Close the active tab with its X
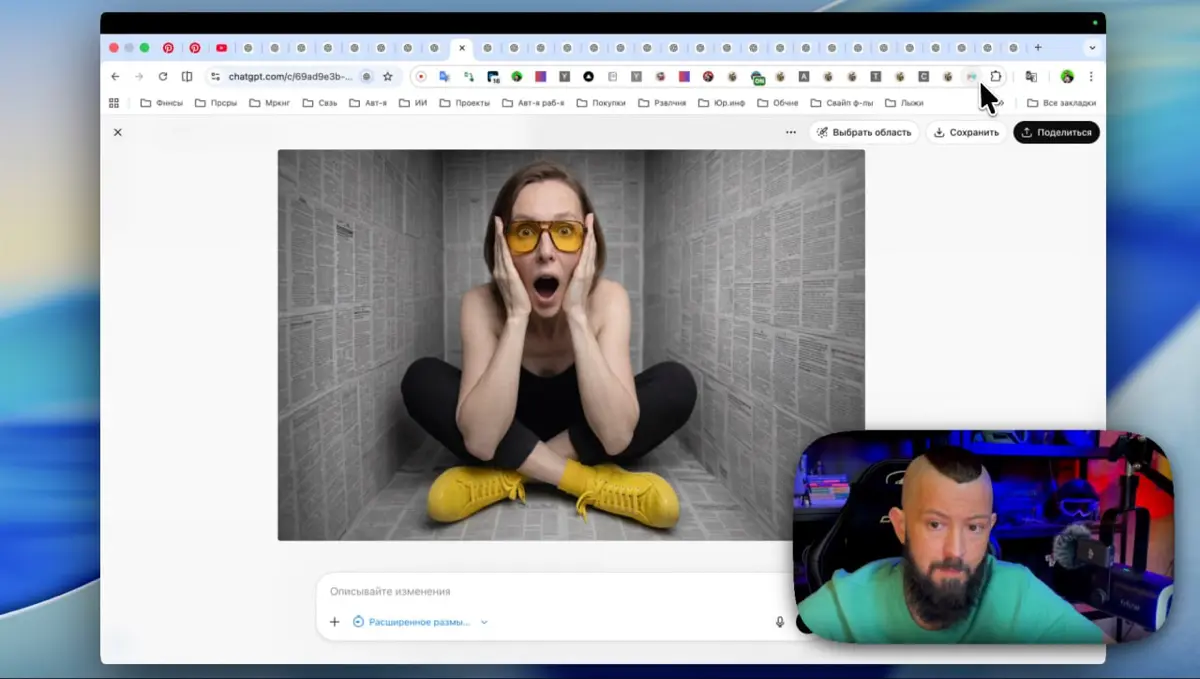The image size is (1200, 679). 461,48
